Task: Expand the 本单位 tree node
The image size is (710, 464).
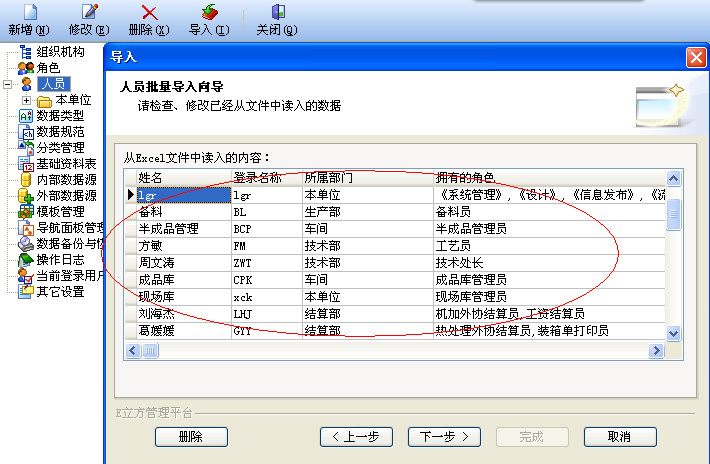Action: click(x=26, y=100)
